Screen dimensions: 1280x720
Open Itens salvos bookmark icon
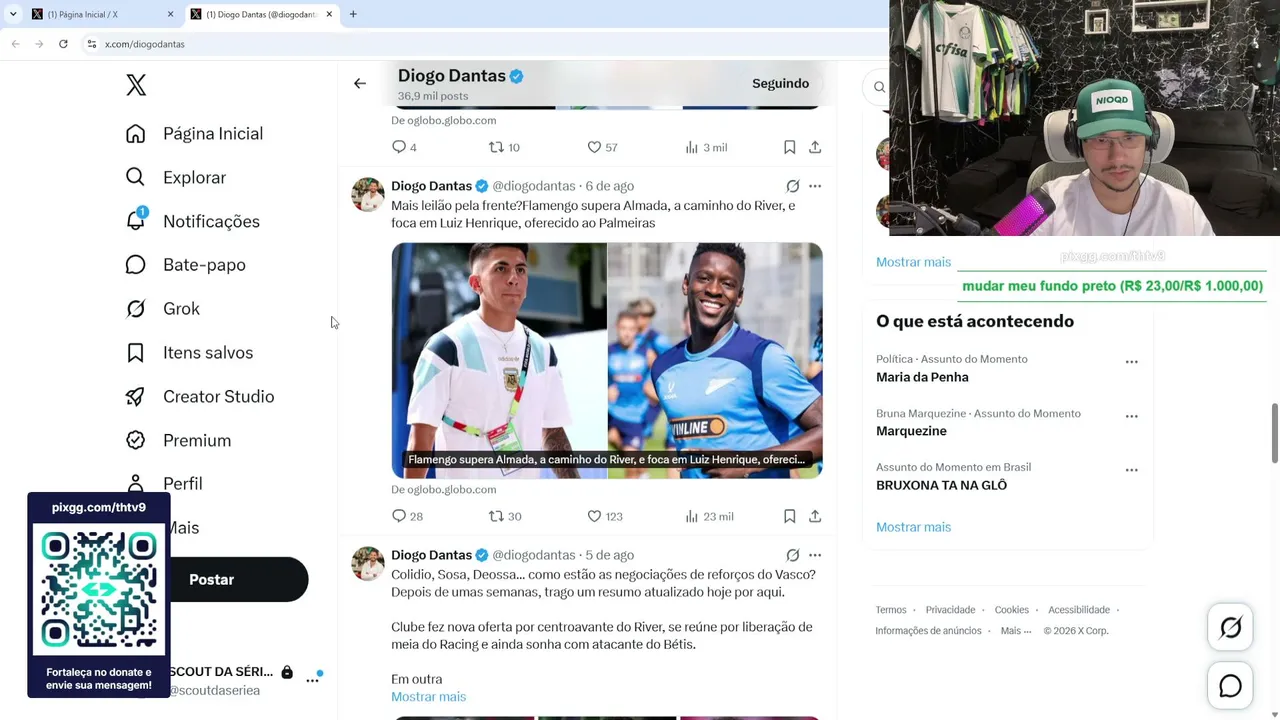(136, 353)
